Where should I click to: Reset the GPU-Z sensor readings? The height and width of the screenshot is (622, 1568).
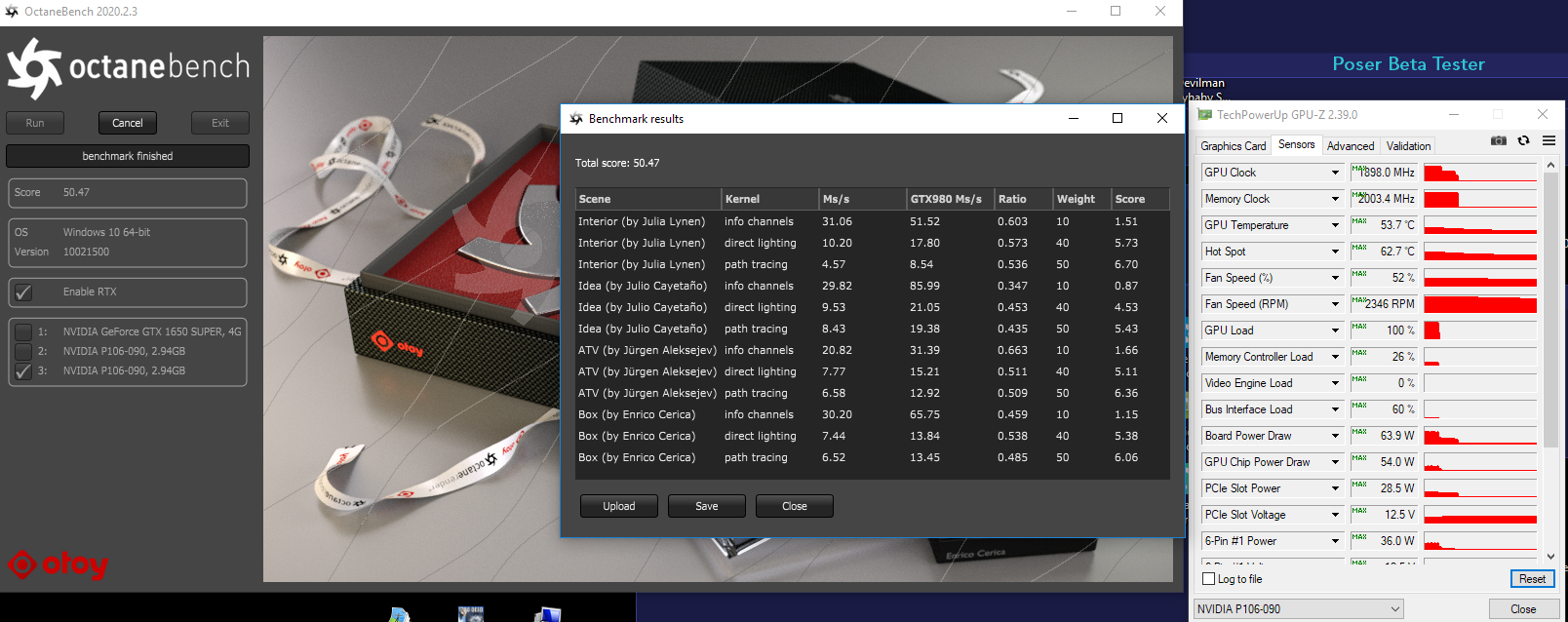pyautogui.click(x=1532, y=579)
